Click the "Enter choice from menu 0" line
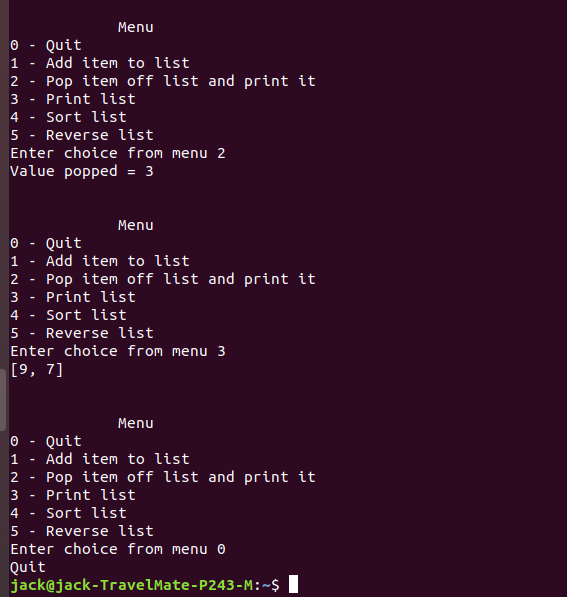This screenshot has height=597, width=567. (x=118, y=549)
